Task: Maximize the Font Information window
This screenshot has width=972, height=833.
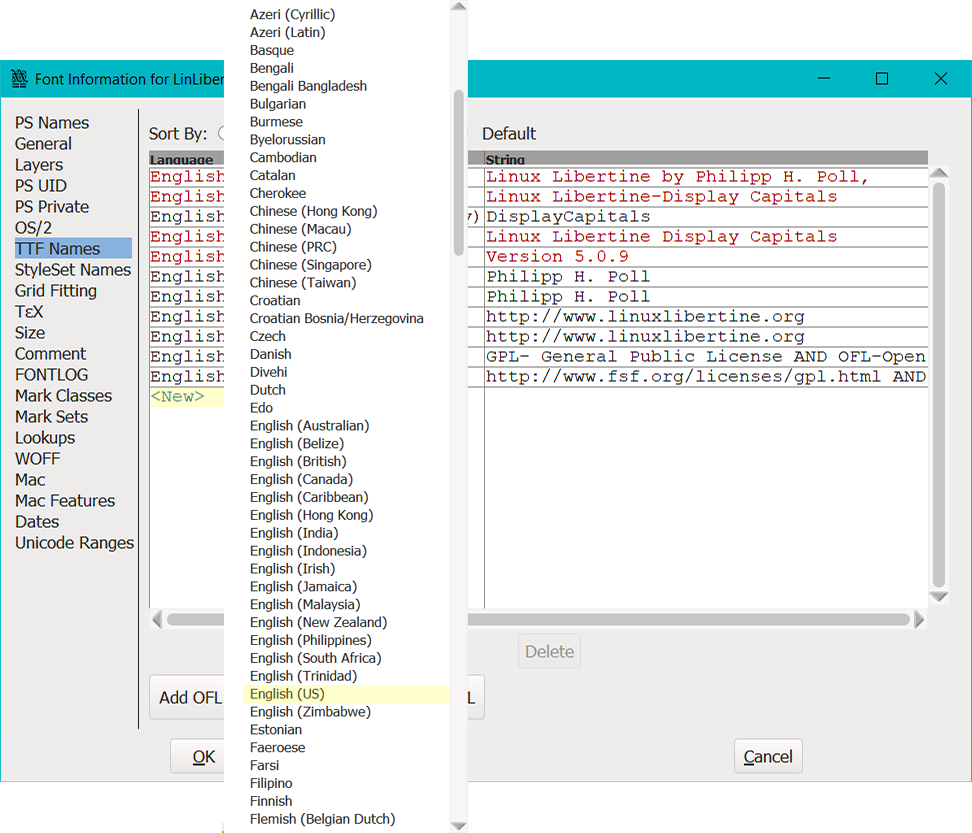Action: 881,79
